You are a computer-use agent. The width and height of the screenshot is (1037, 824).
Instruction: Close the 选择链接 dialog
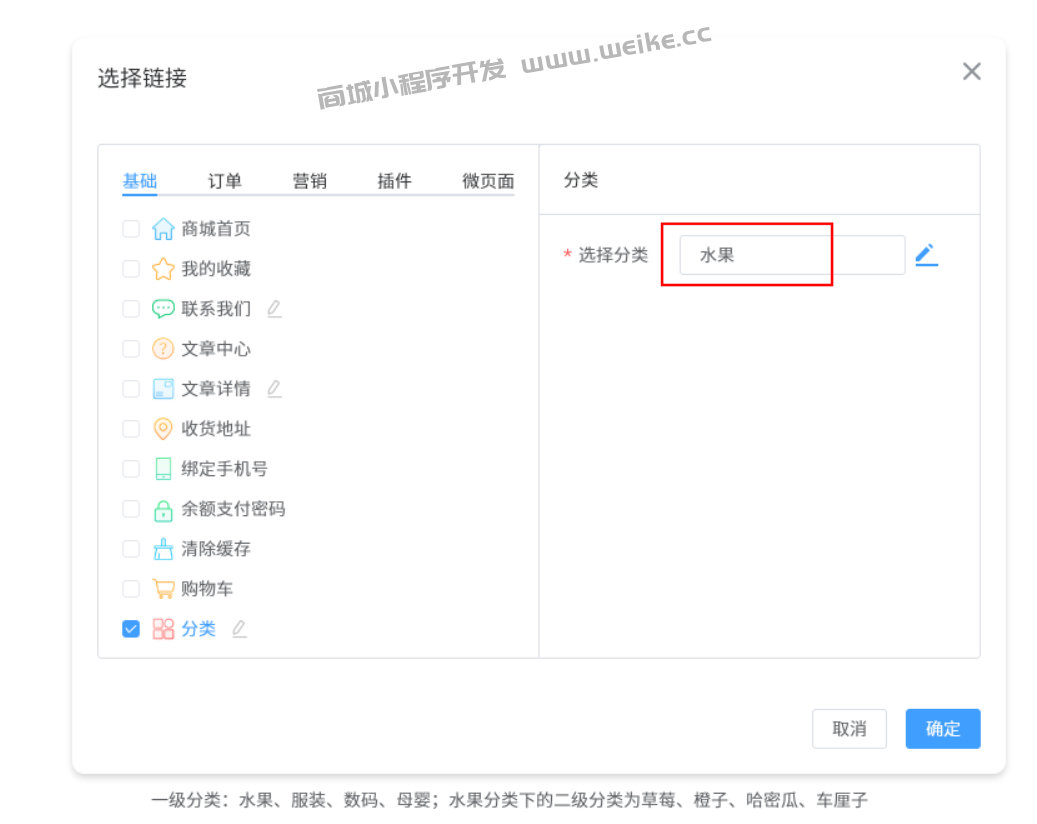[x=972, y=71]
